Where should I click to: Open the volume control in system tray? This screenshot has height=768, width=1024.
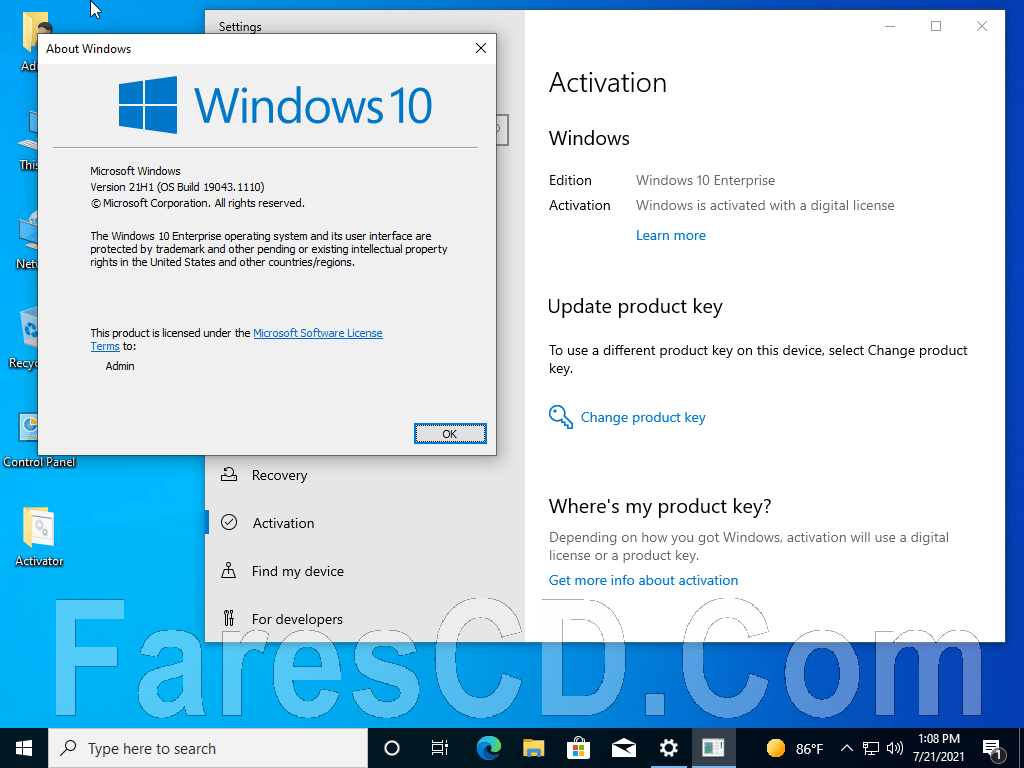(895, 748)
